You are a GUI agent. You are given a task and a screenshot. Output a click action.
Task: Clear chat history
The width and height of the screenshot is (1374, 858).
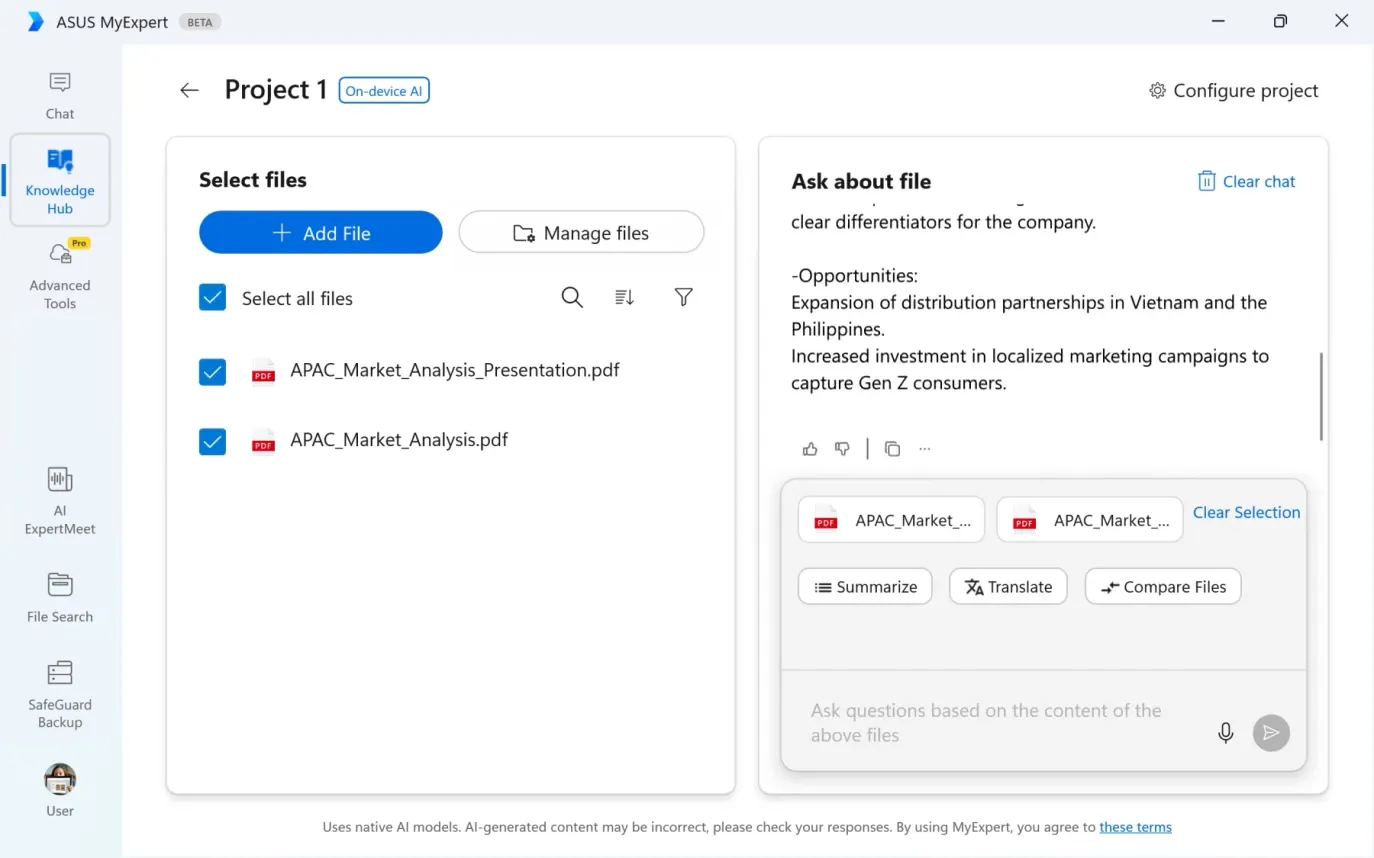[1246, 181]
